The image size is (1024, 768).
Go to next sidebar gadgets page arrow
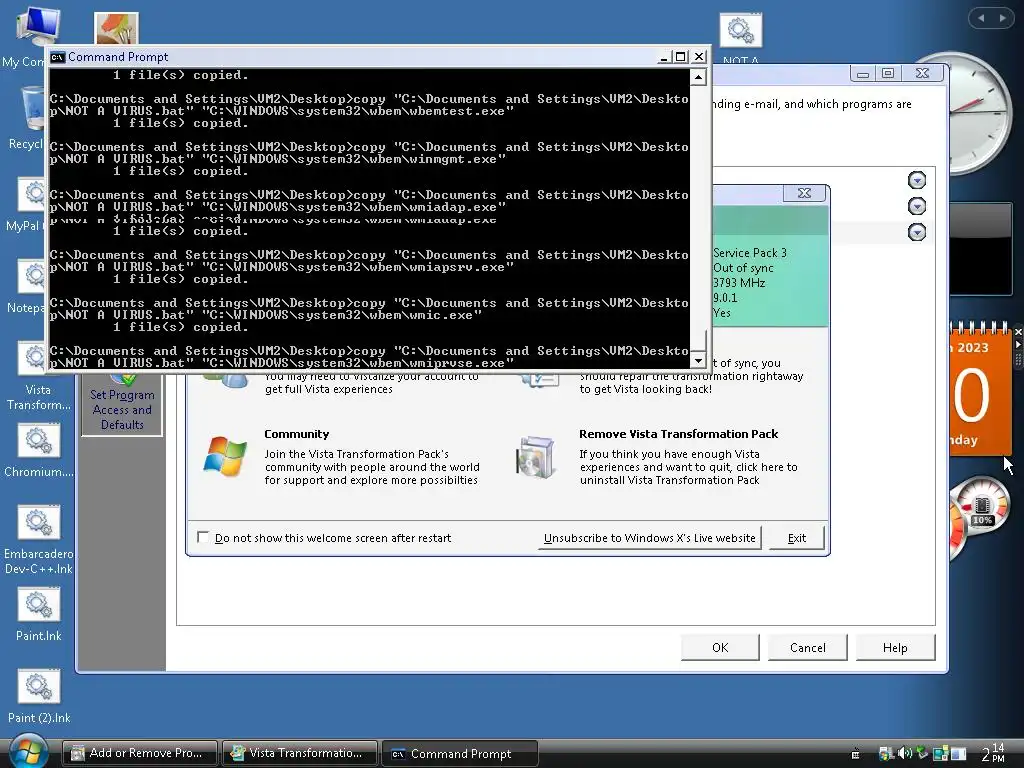[x=1002, y=18]
